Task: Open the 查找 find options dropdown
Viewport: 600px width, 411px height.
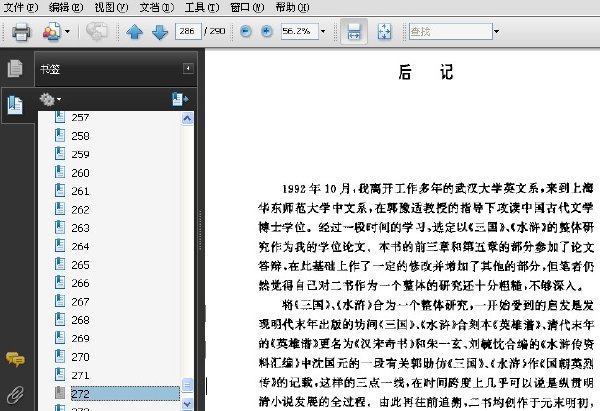Action: tap(496, 31)
